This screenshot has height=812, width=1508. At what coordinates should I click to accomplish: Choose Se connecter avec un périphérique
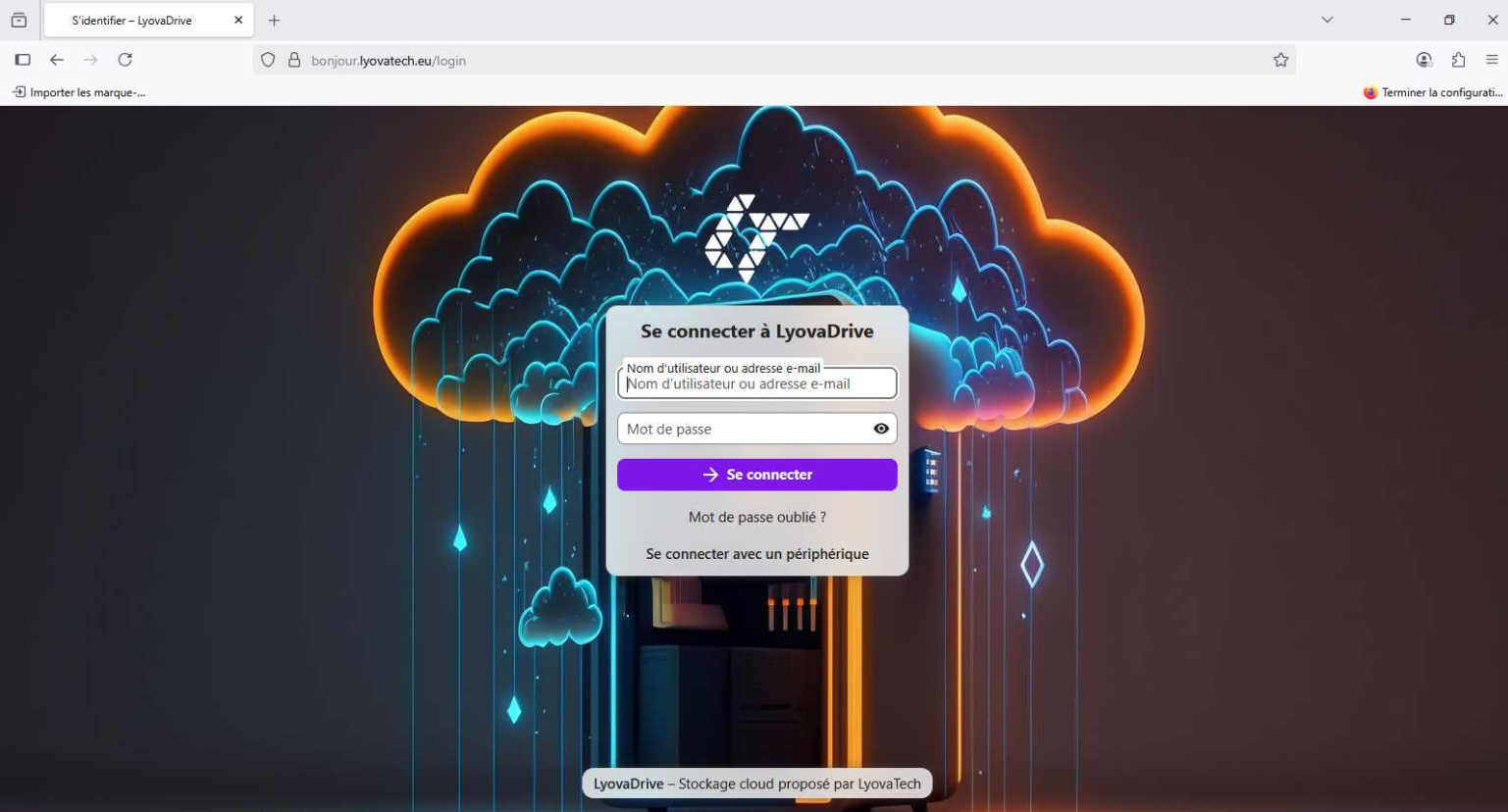click(x=756, y=554)
